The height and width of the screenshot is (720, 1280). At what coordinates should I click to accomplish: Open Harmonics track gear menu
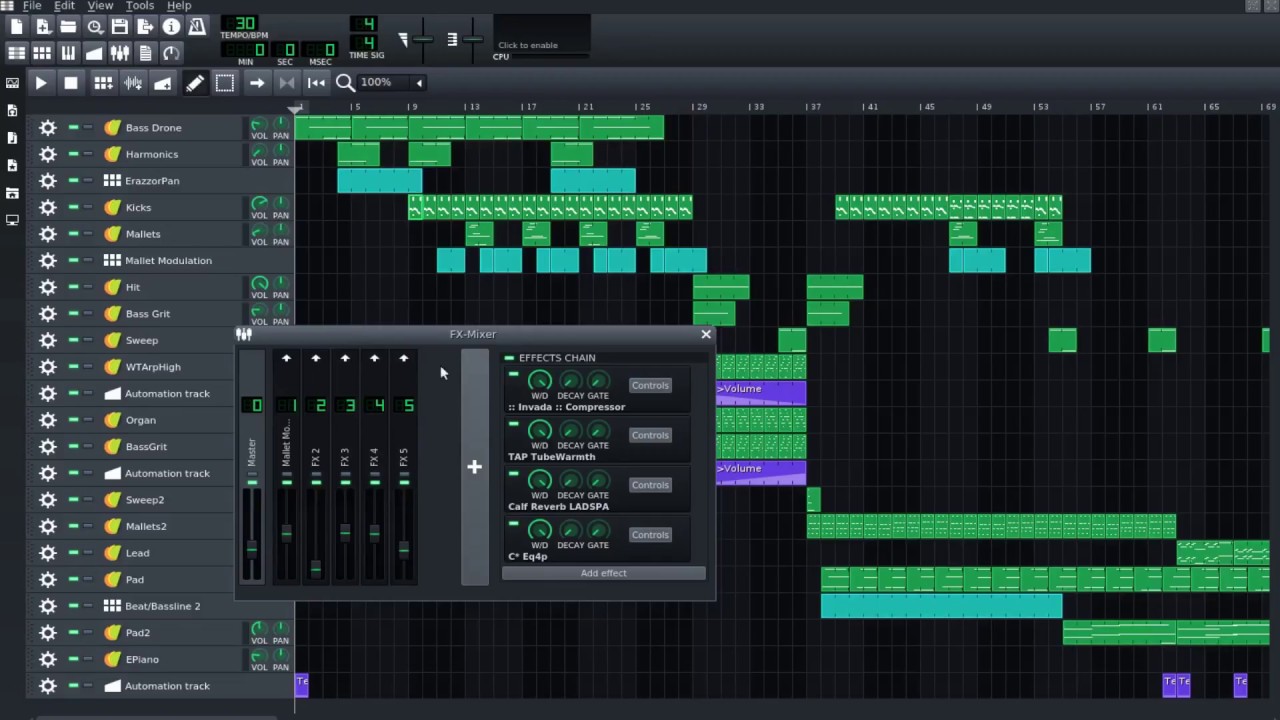tap(47, 154)
